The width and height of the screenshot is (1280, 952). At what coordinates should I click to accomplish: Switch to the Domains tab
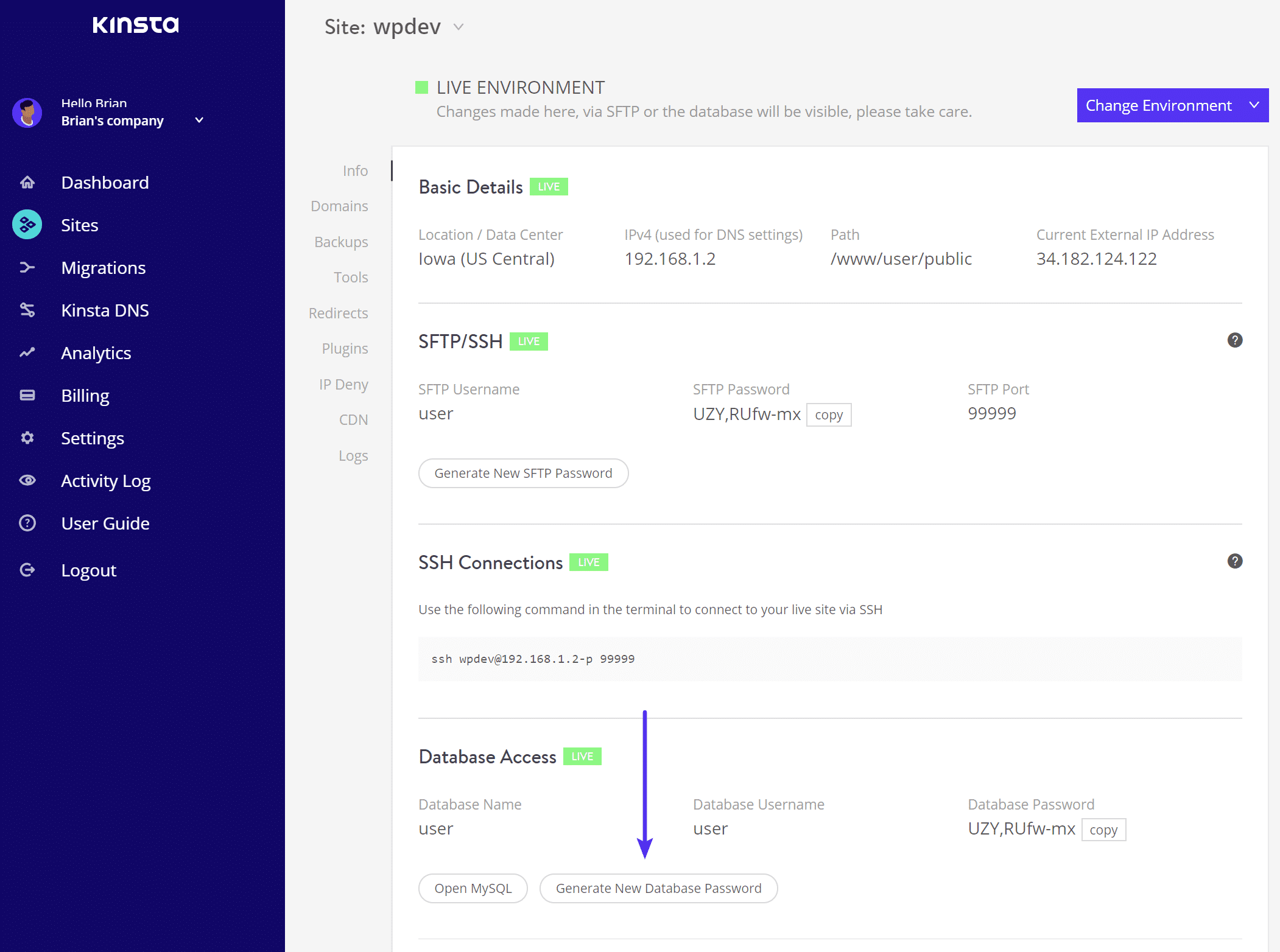339,206
